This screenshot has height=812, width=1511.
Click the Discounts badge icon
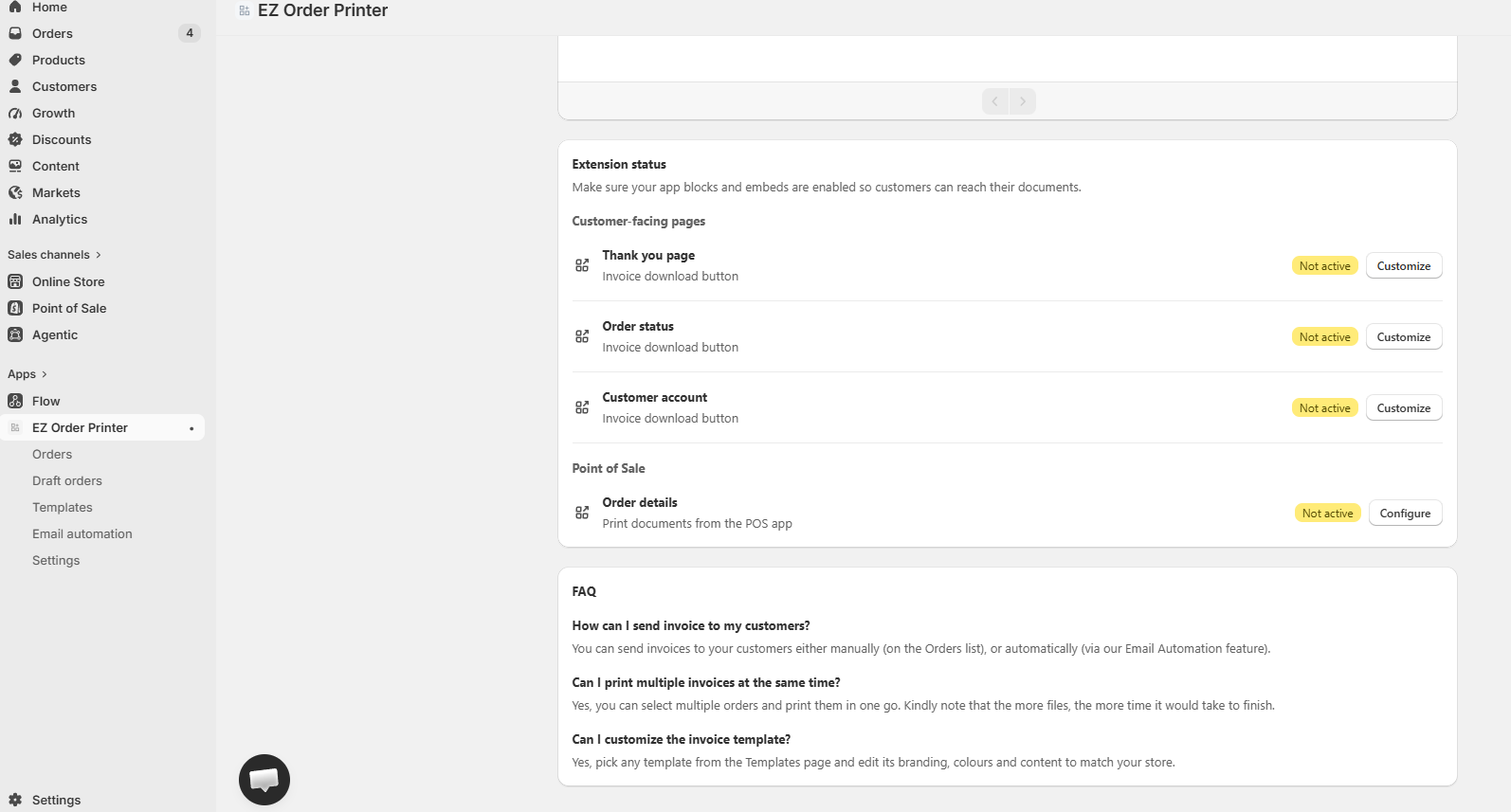tap(15, 139)
